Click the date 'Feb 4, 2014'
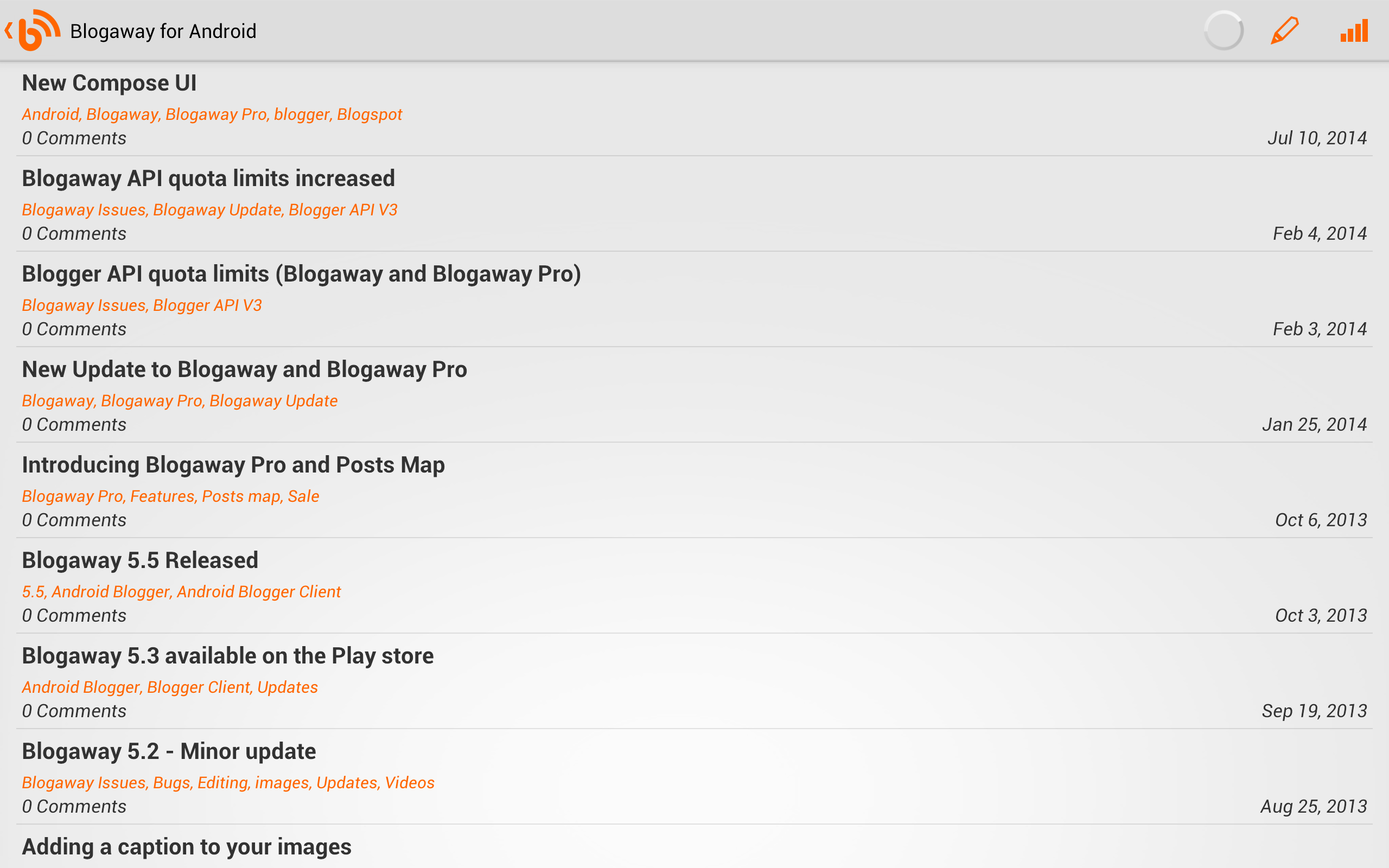The image size is (1389, 868). click(1320, 233)
